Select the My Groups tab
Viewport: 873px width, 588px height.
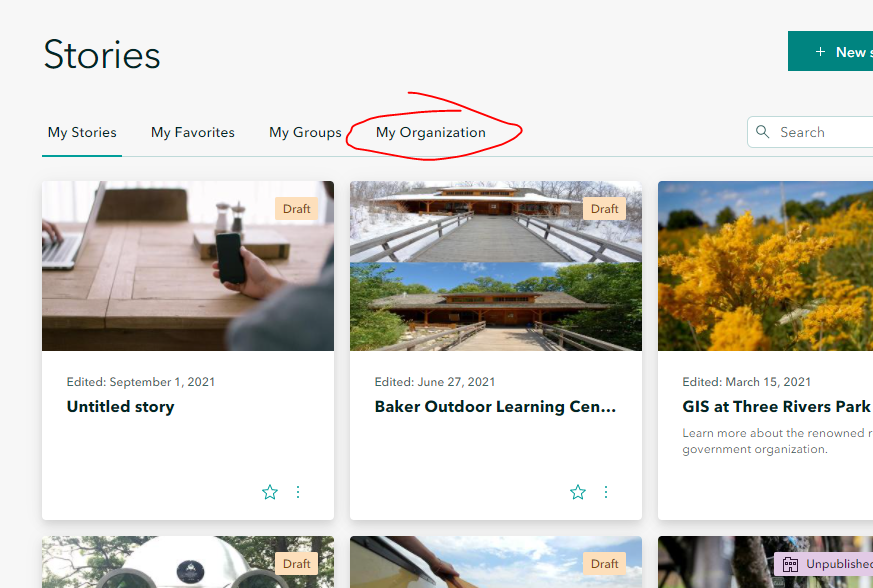(305, 132)
